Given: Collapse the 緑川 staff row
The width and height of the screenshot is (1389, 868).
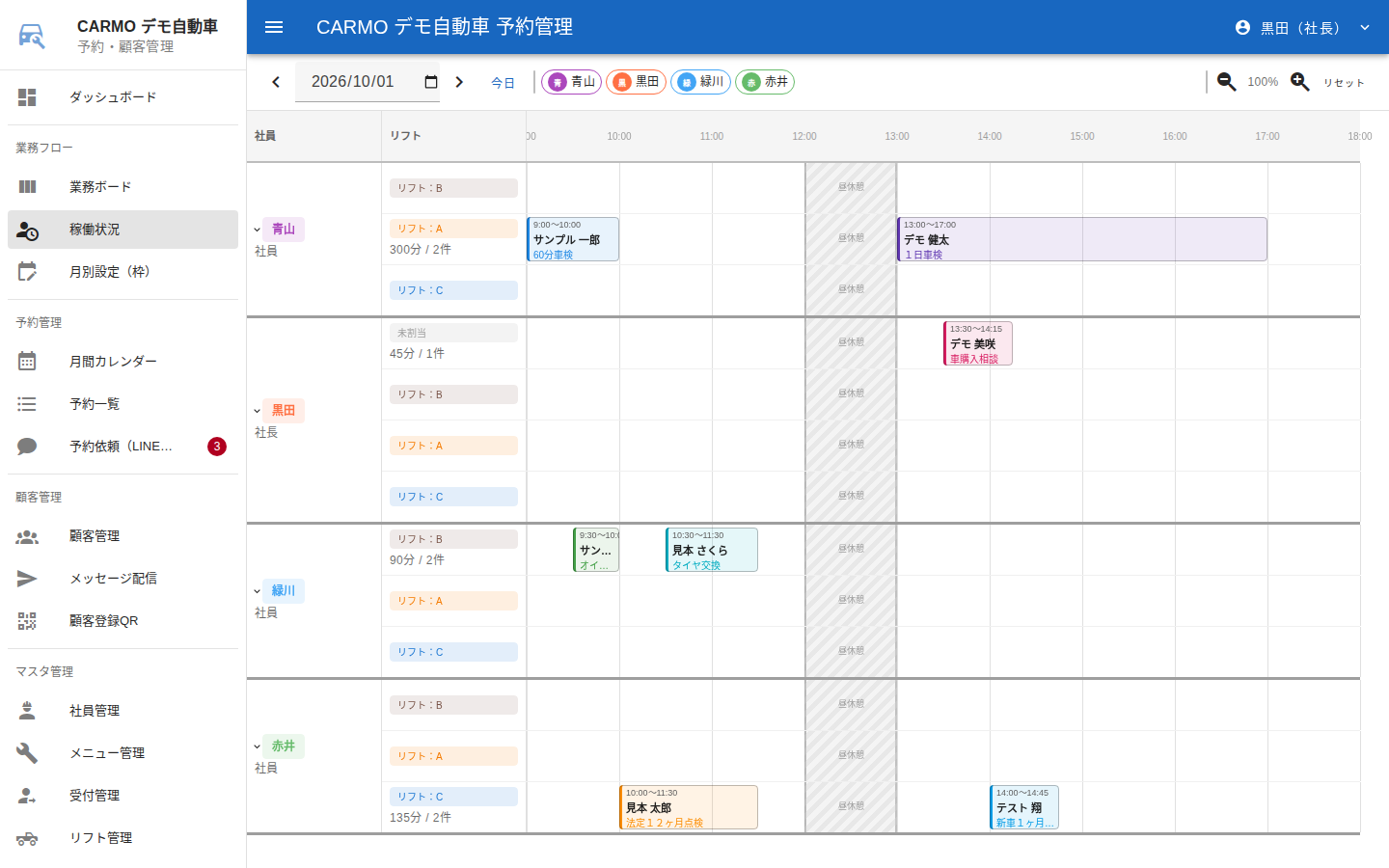Looking at the screenshot, I should [258, 591].
